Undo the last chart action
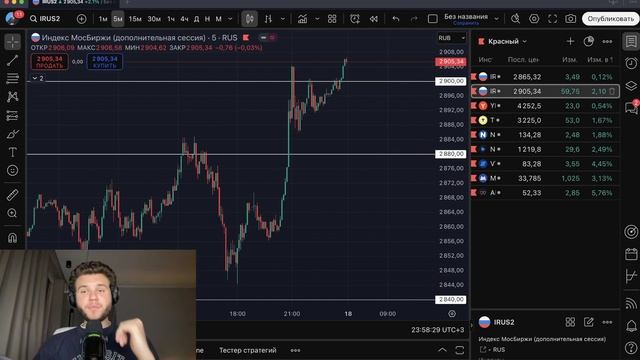This screenshot has width=640, height=360. click(x=396, y=19)
